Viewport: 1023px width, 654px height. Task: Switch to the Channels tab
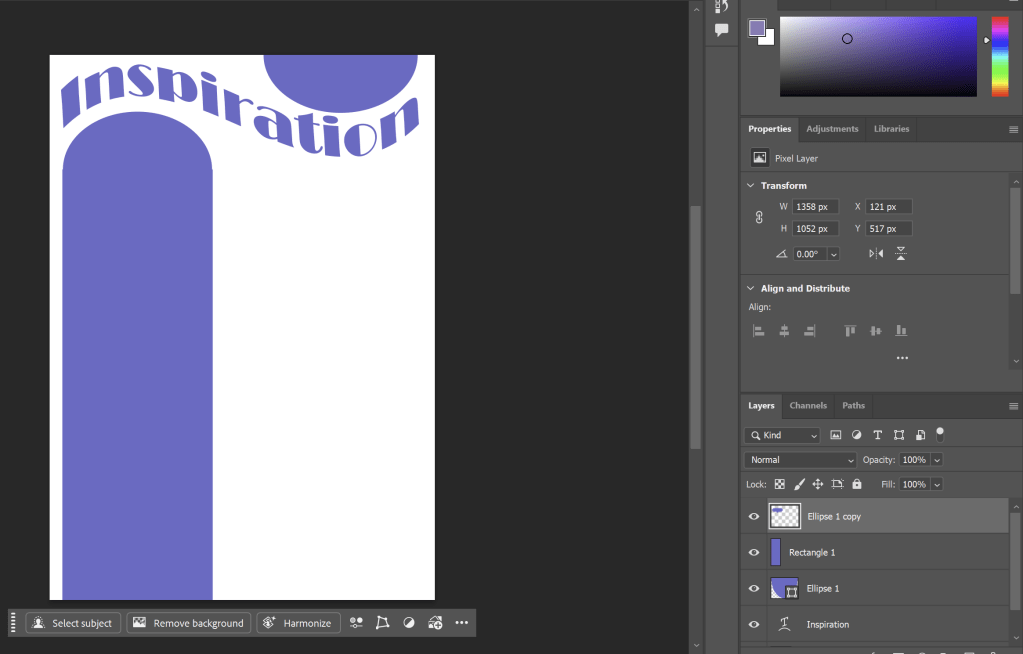point(808,406)
